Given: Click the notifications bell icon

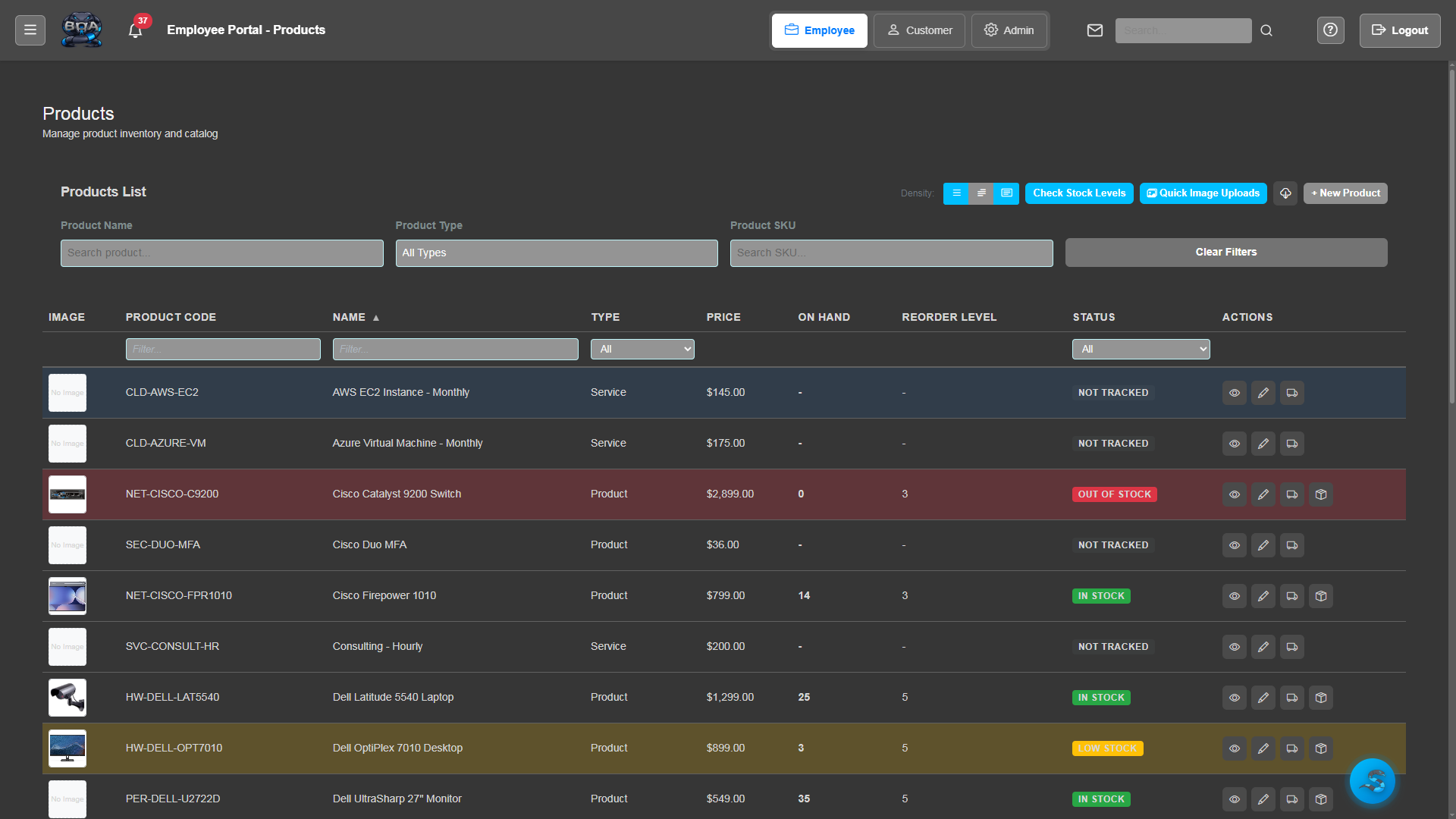Looking at the screenshot, I should pyautogui.click(x=135, y=31).
